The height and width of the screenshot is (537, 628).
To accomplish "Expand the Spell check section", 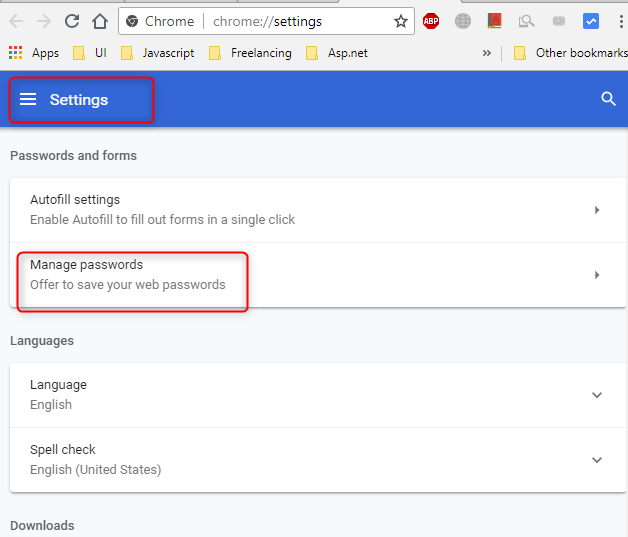I will 597,460.
